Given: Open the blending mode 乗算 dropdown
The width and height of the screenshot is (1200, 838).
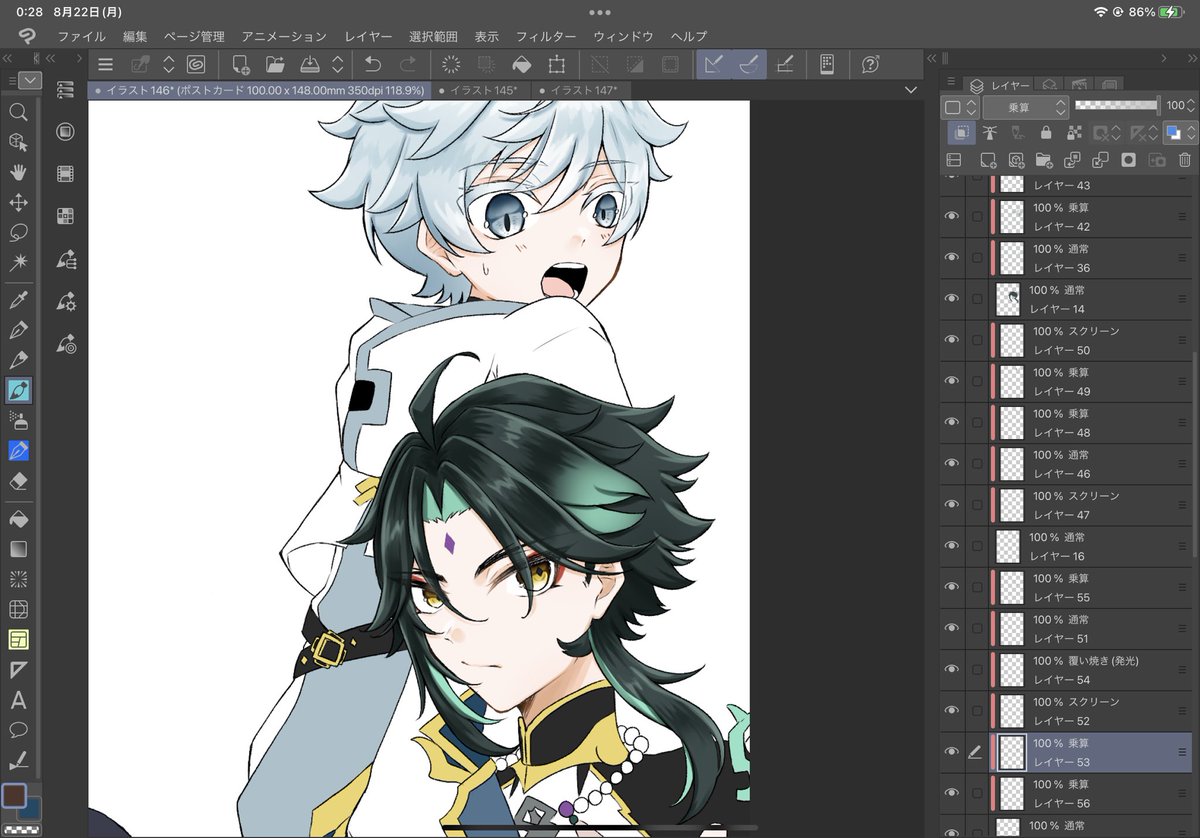Looking at the screenshot, I should [x=1026, y=107].
